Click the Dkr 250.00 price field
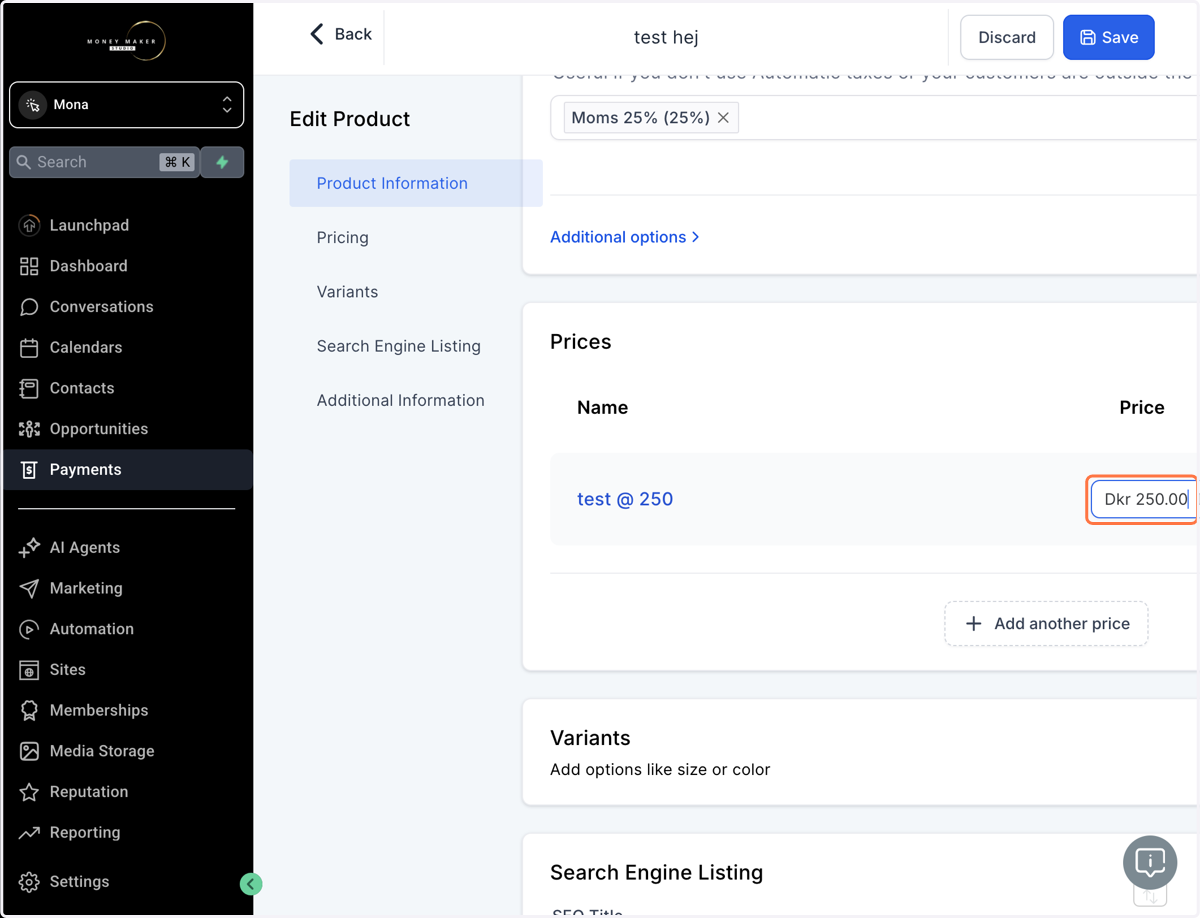Screen dimensions: 1200x918 pos(1143,499)
